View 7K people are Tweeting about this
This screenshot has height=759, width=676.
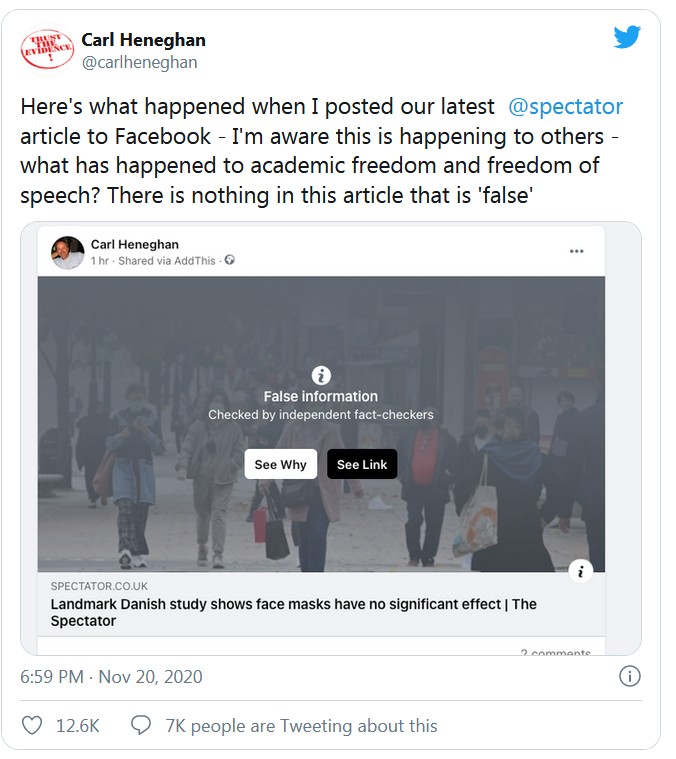coord(301,725)
